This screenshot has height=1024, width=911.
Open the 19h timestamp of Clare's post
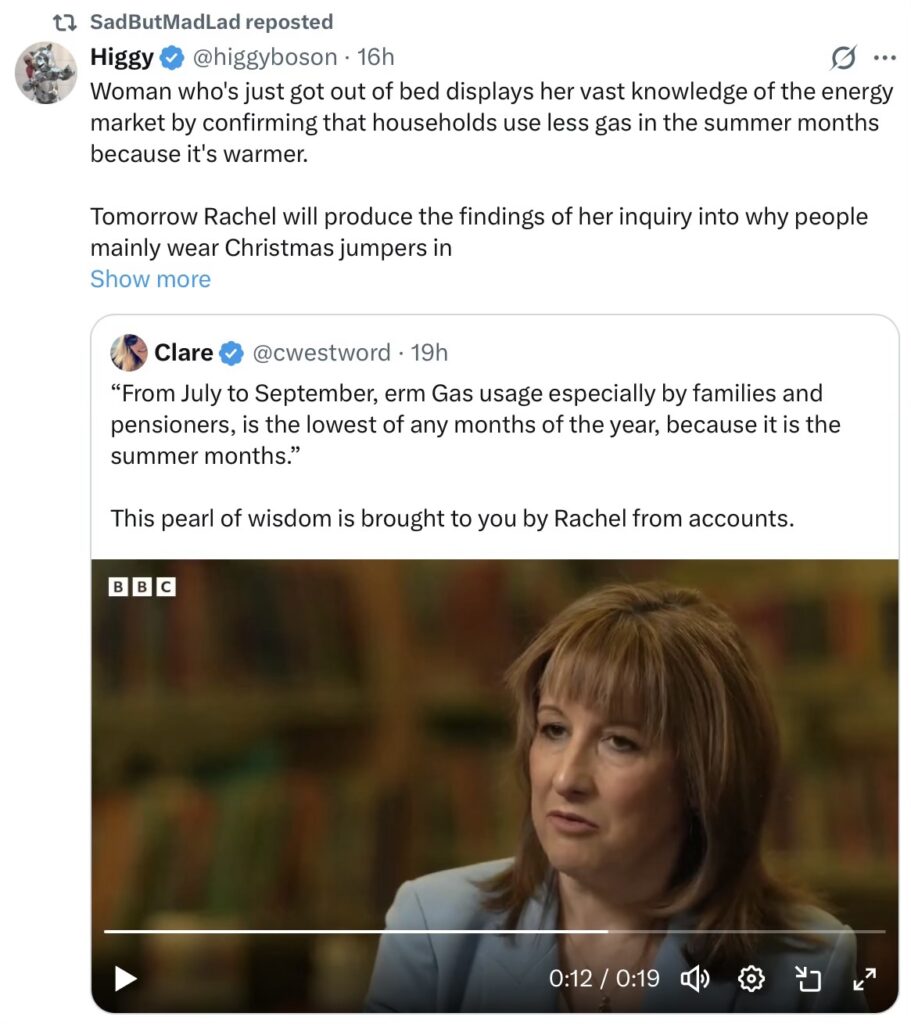click(x=430, y=352)
